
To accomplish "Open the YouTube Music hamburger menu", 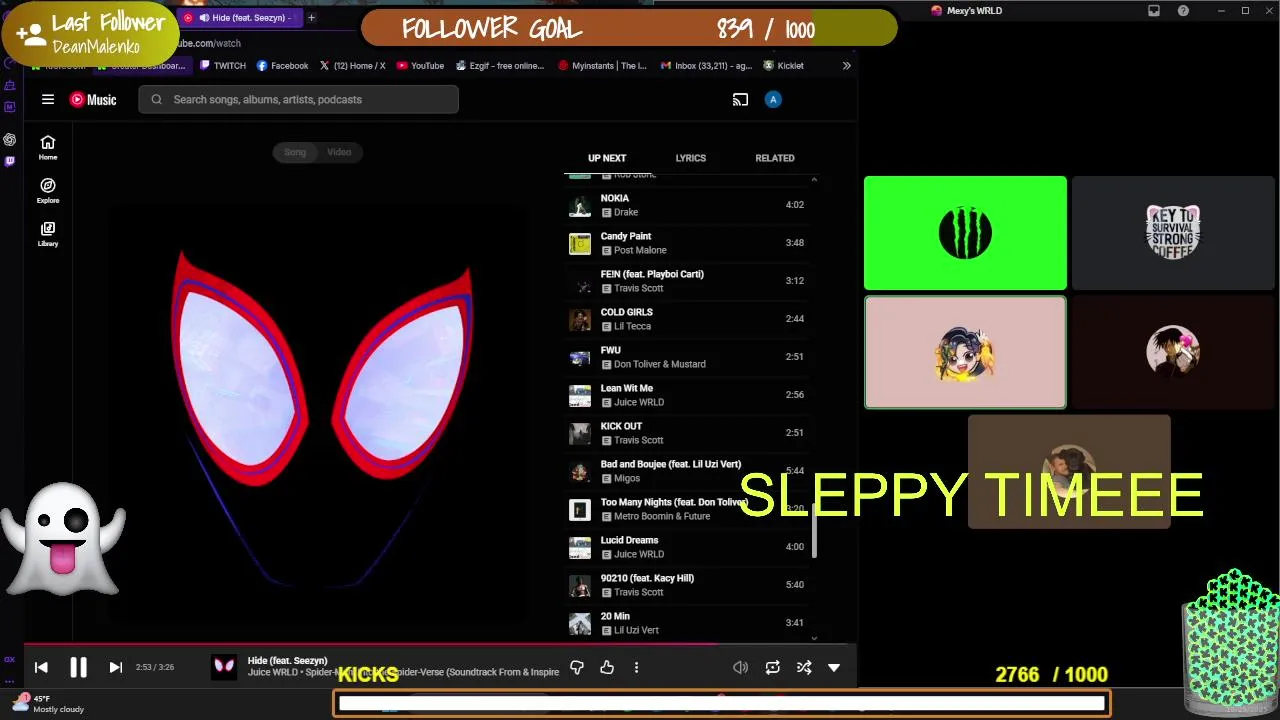I will [x=47, y=99].
